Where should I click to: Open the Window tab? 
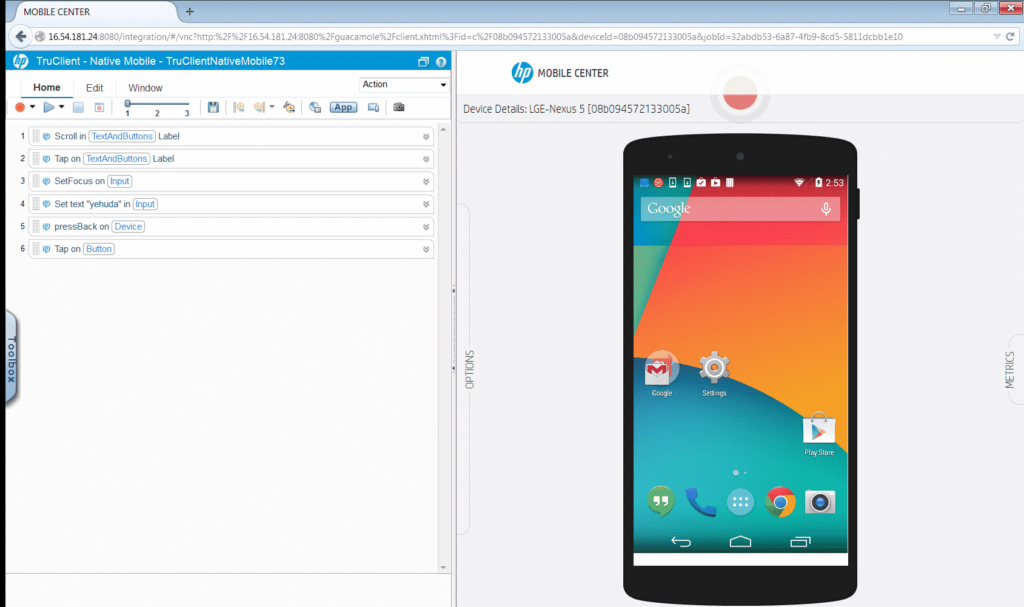point(145,88)
